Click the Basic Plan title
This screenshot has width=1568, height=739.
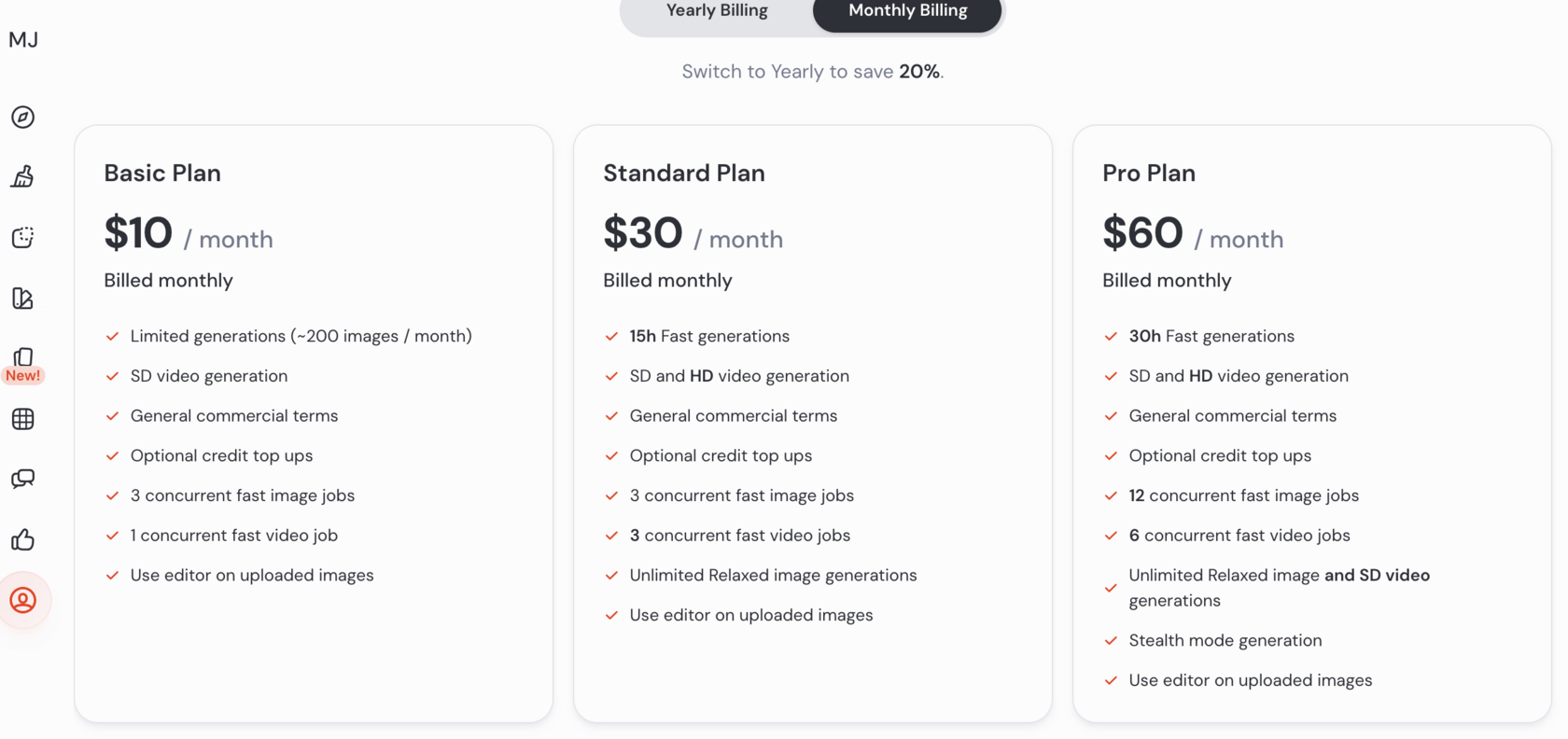162,173
